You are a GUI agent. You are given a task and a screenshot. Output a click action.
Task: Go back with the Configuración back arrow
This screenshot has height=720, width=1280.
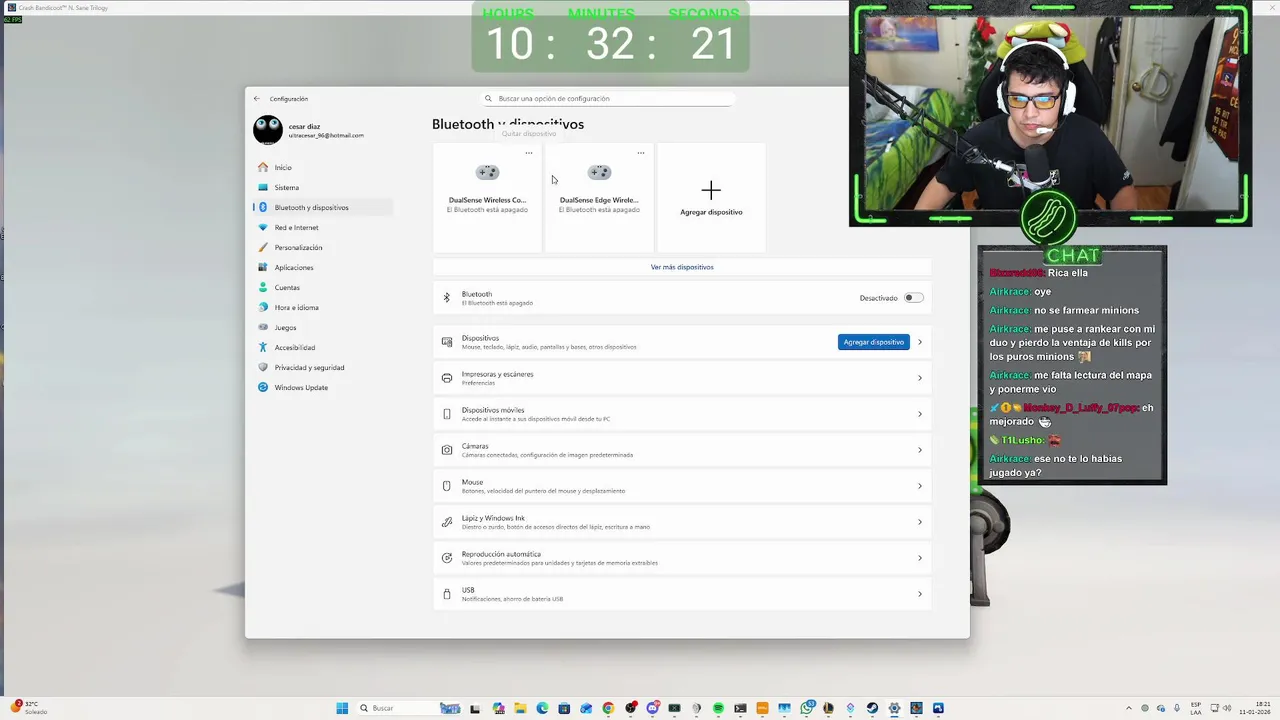coord(257,99)
